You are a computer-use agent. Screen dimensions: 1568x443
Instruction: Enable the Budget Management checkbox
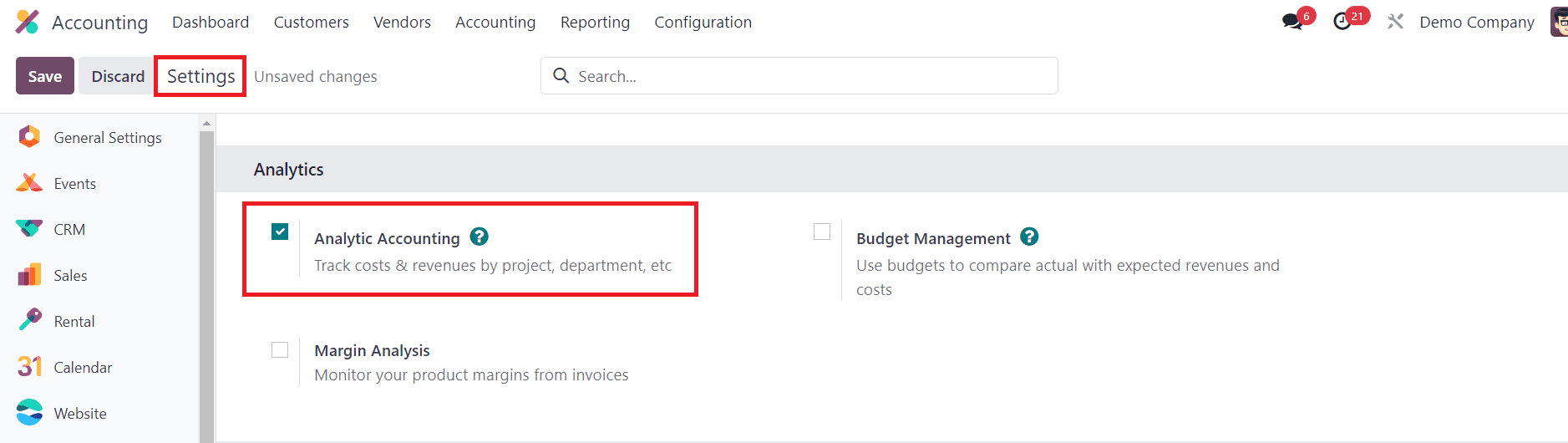(x=822, y=232)
